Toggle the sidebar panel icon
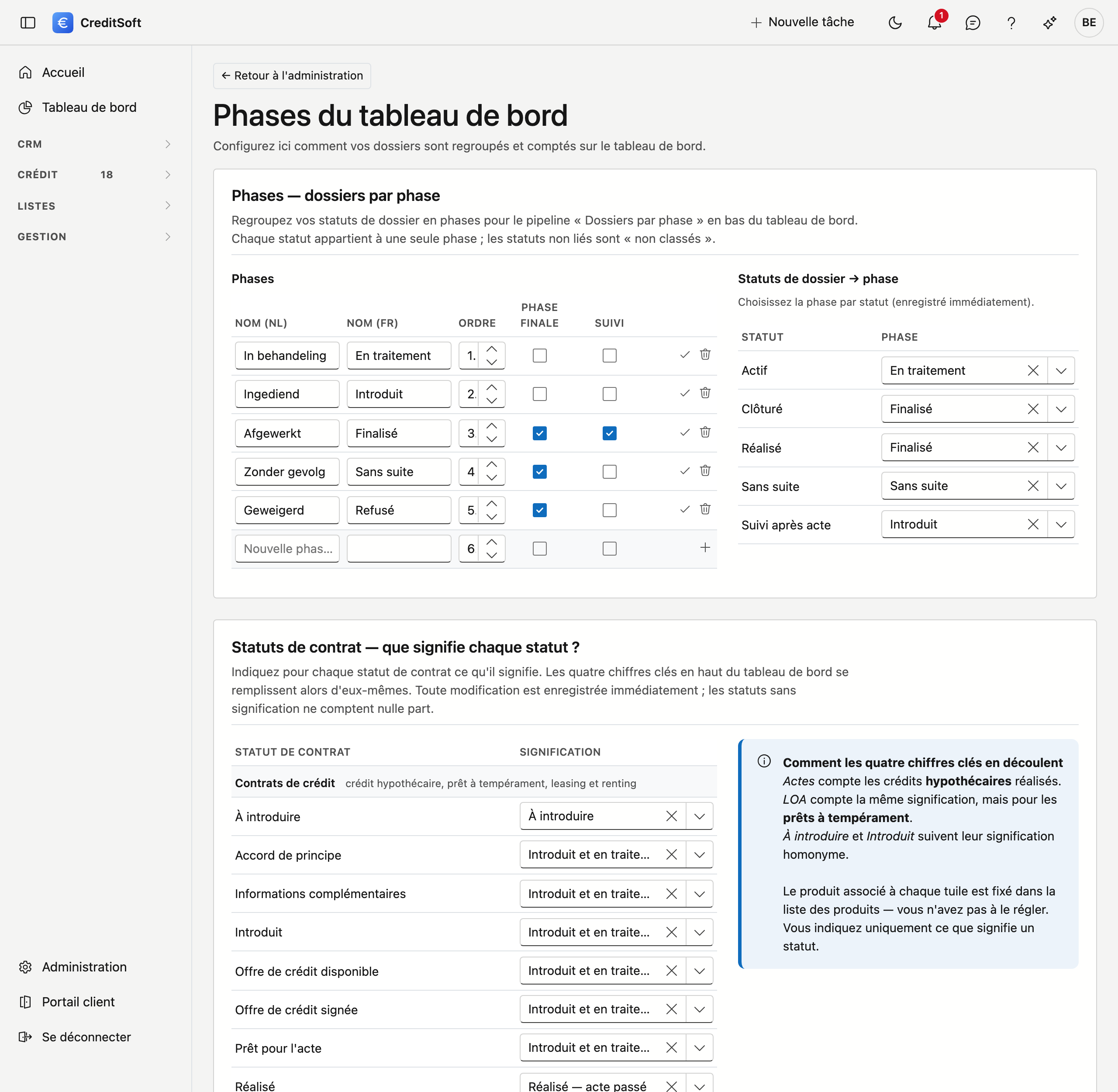The width and height of the screenshot is (1118, 1092). click(x=28, y=22)
